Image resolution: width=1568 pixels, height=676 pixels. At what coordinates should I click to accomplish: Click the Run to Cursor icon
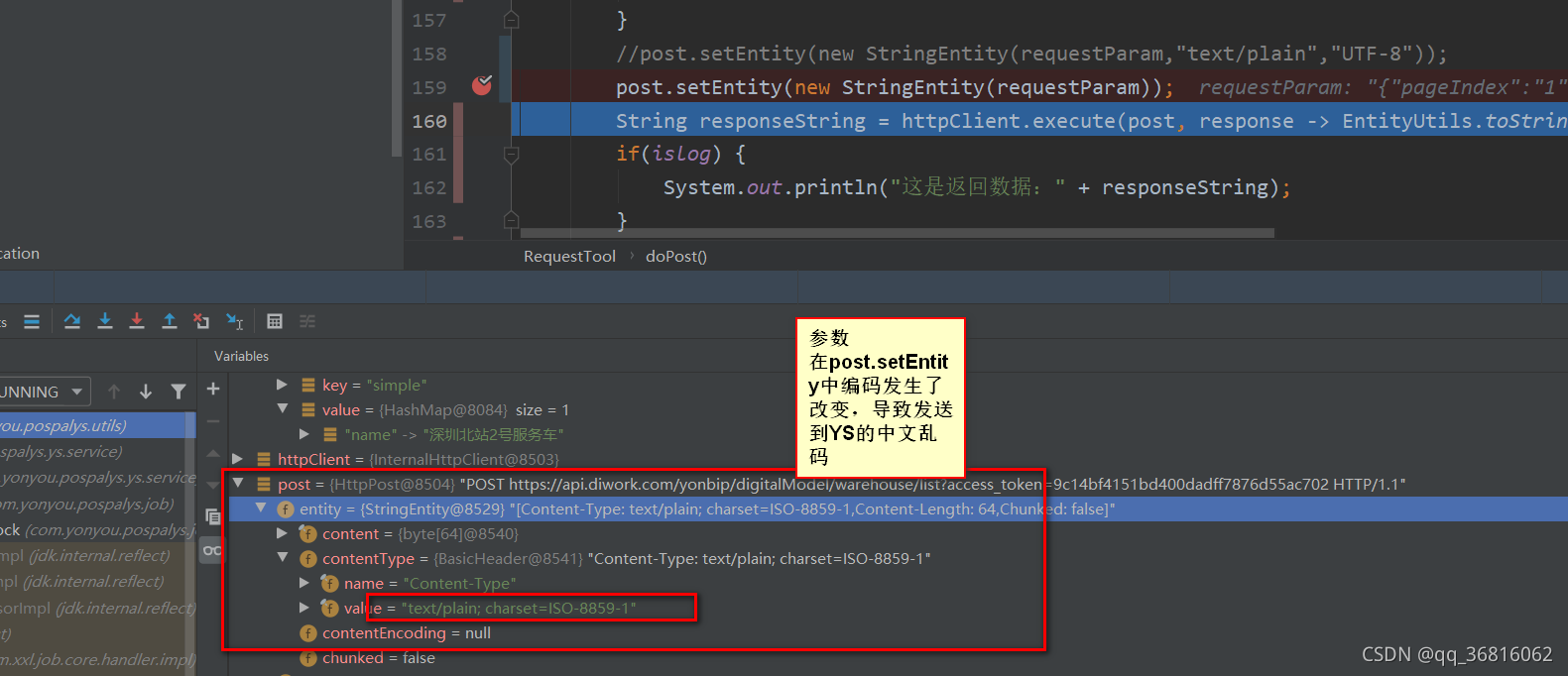pos(234,321)
